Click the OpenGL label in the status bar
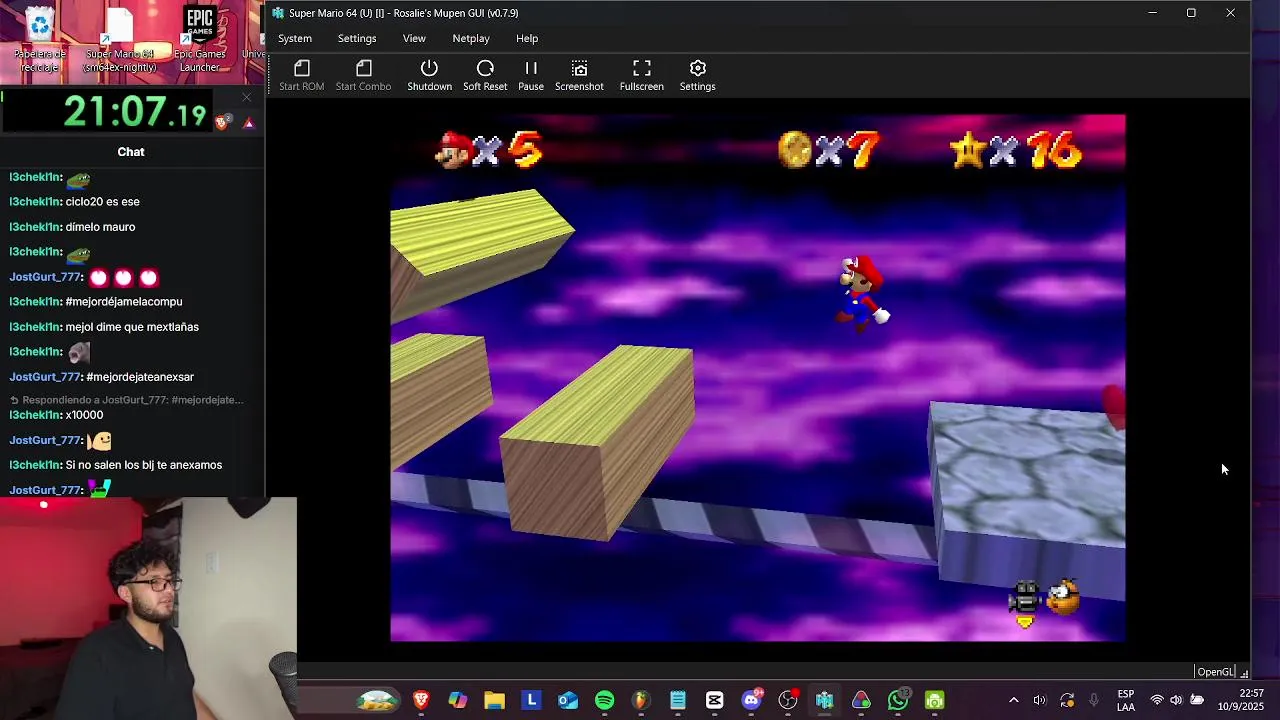Screen dimensions: 1280x720 point(1216,672)
